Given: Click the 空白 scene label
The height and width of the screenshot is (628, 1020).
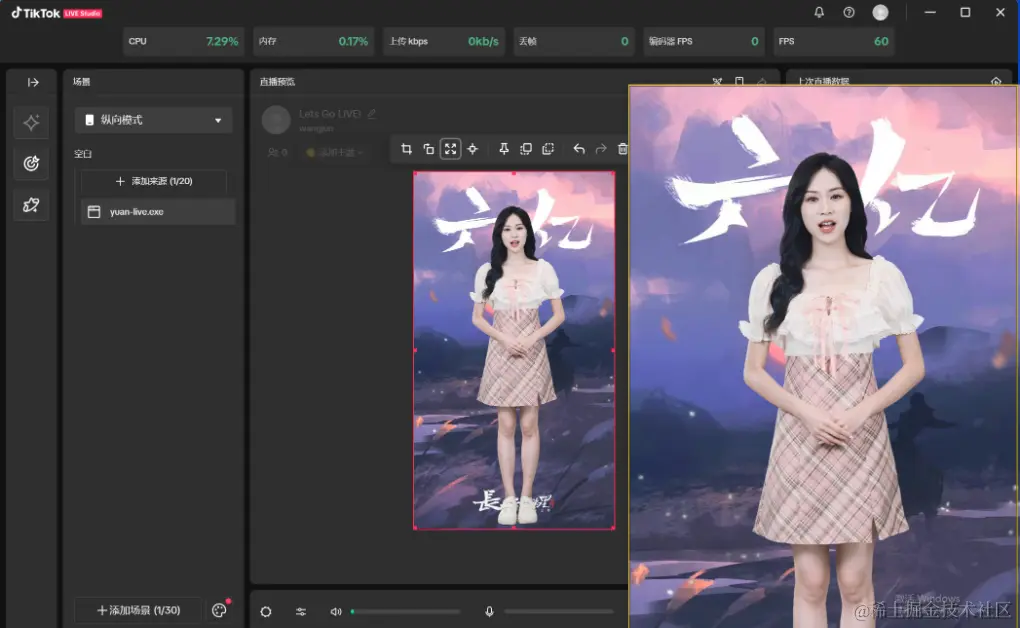Looking at the screenshot, I should pos(83,154).
